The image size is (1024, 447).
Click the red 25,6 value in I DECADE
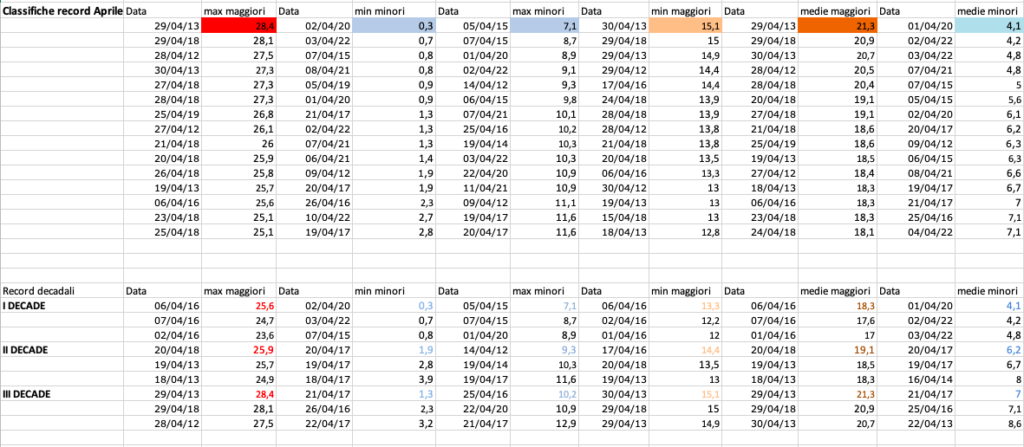click(x=239, y=305)
